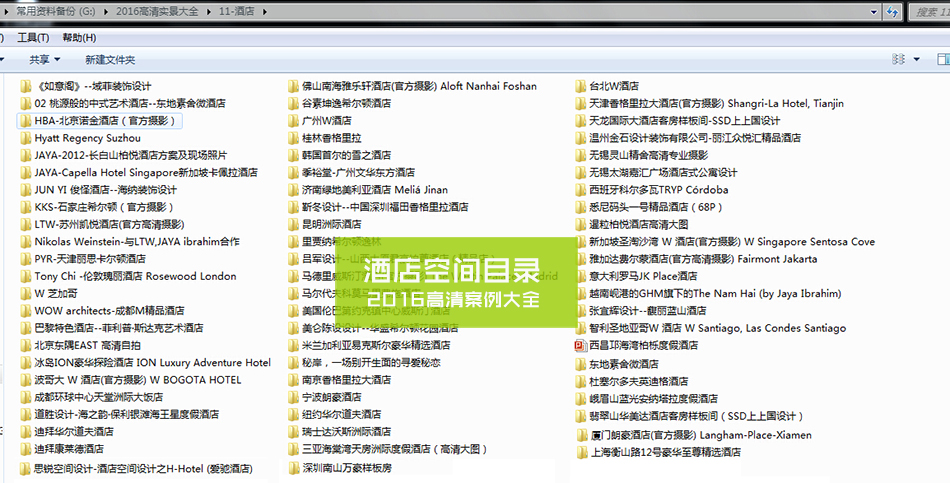Expand the arrow before 常用资料备份 breadcrumb
This screenshot has height=483, width=950.
coord(7,12)
